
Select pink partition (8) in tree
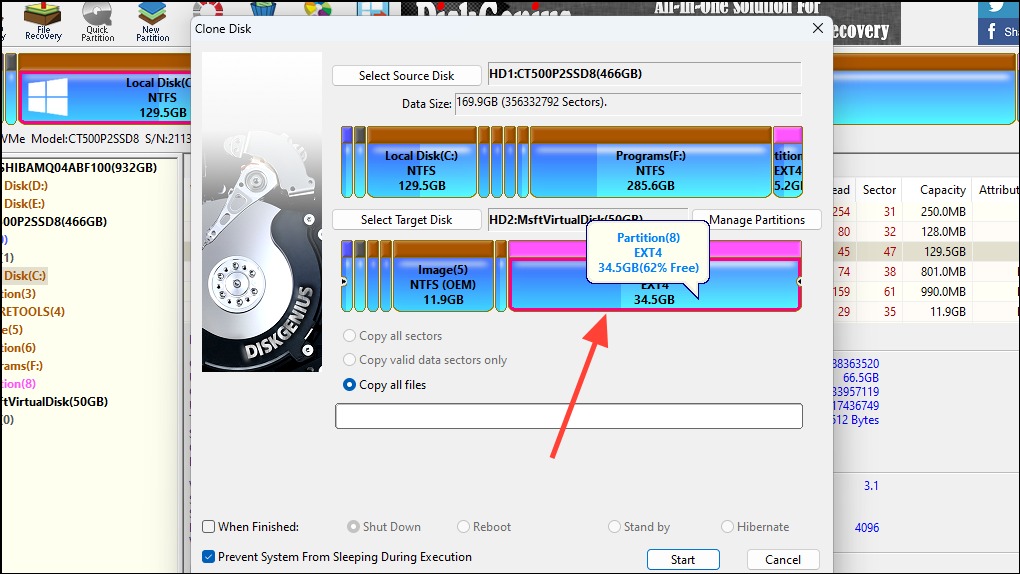click(x=19, y=384)
